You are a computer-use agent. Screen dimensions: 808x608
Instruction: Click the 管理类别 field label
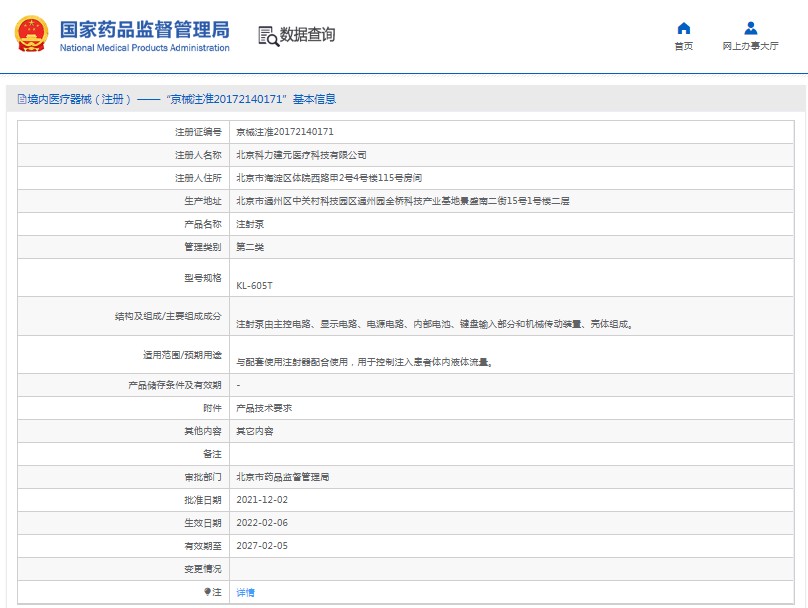point(203,247)
